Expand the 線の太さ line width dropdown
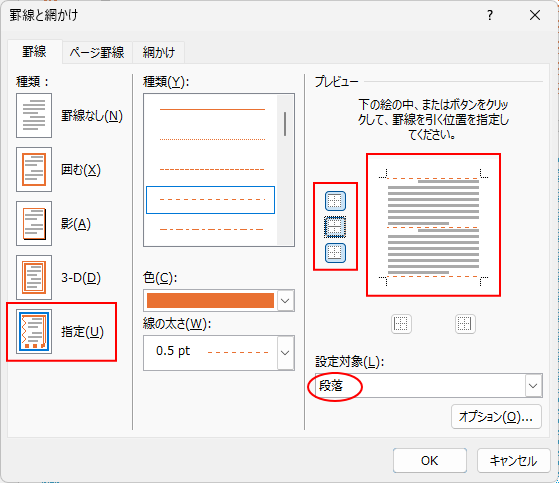Screen dimensions: 559x483 pyautogui.click(x=285, y=353)
